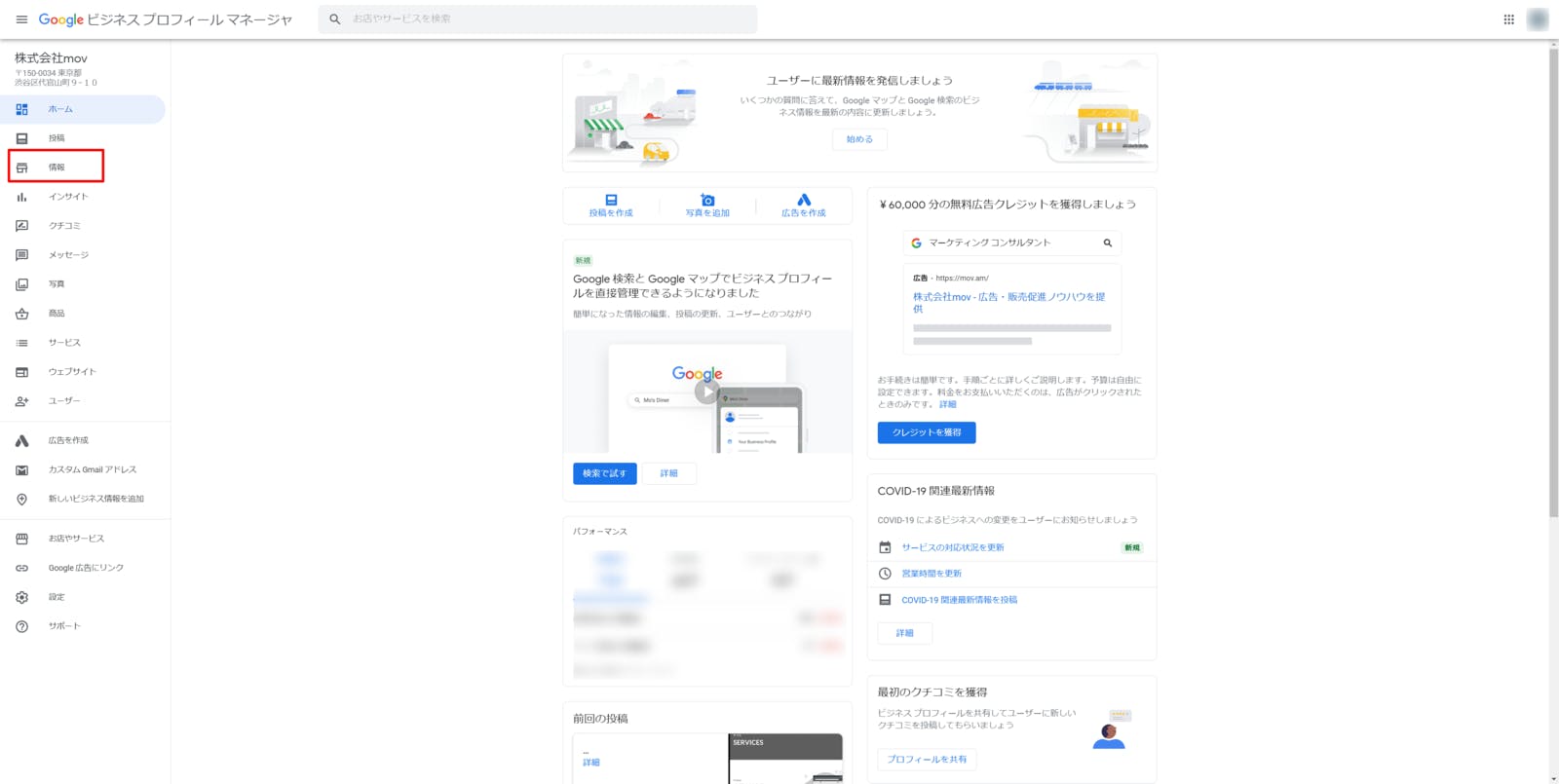Screen dimensions: 1559x784
Task: Click 詳細 under 前回の投稿
Action: (591, 763)
